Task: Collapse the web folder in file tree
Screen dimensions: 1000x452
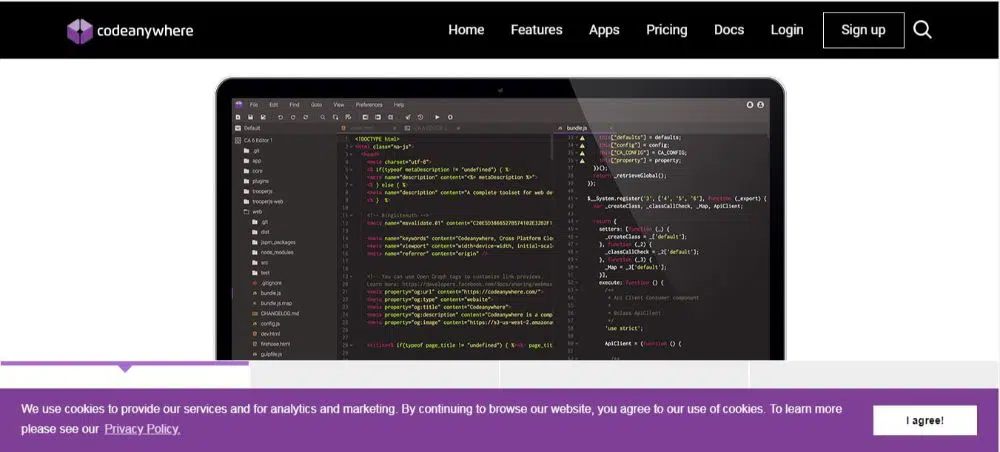Action: 245,212
